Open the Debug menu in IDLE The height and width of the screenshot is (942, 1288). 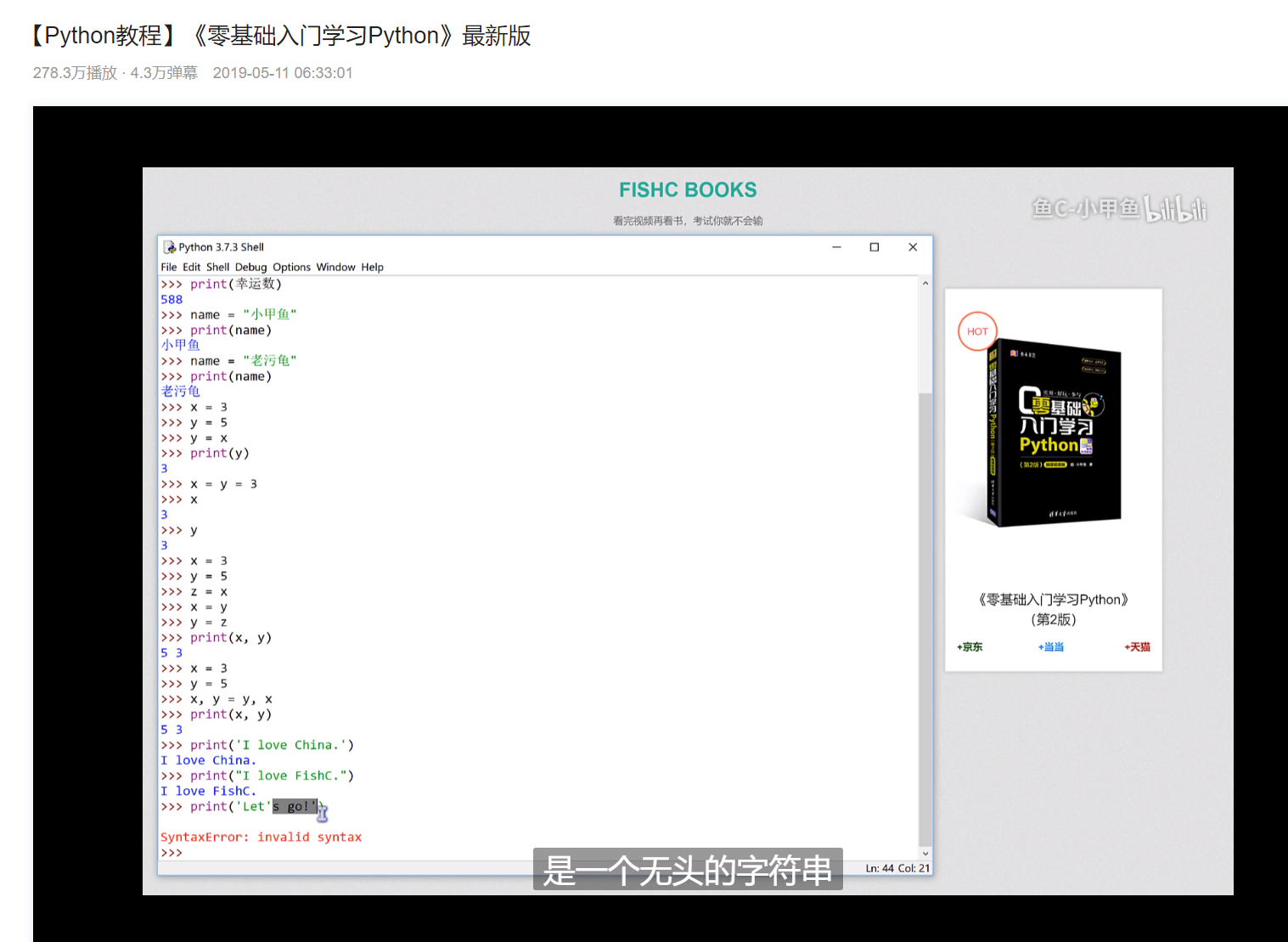(251, 267)
